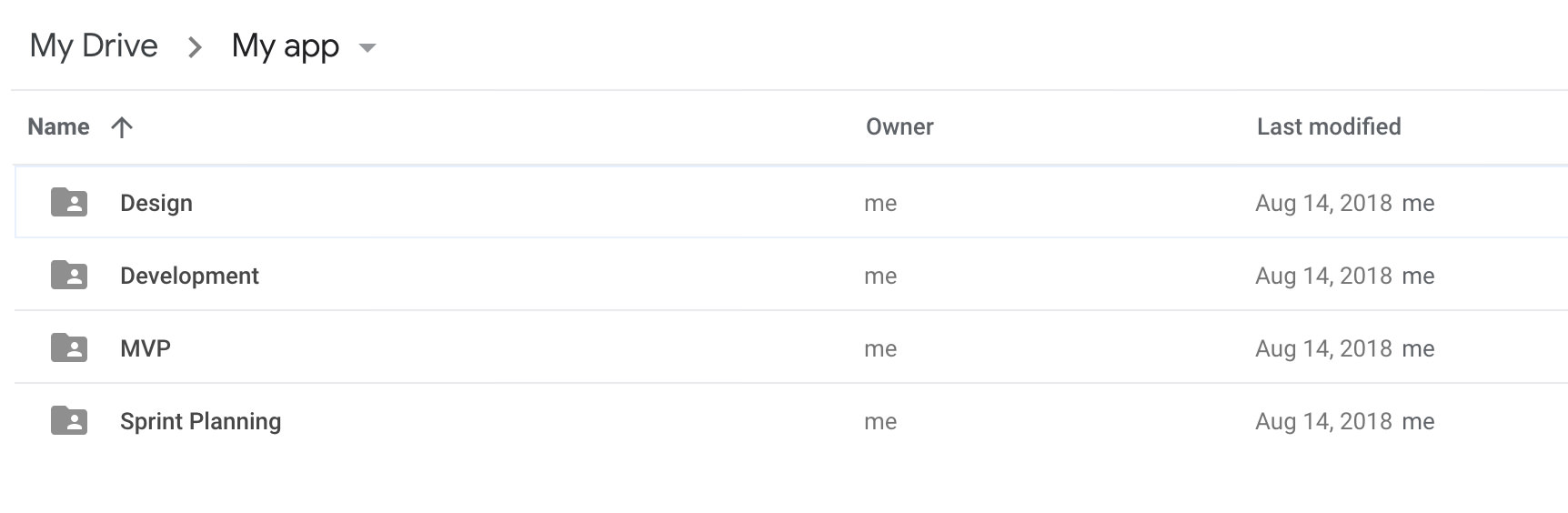Toggle sort direction with the Name arrow
1568x513 pixels.
pos(122,127)
